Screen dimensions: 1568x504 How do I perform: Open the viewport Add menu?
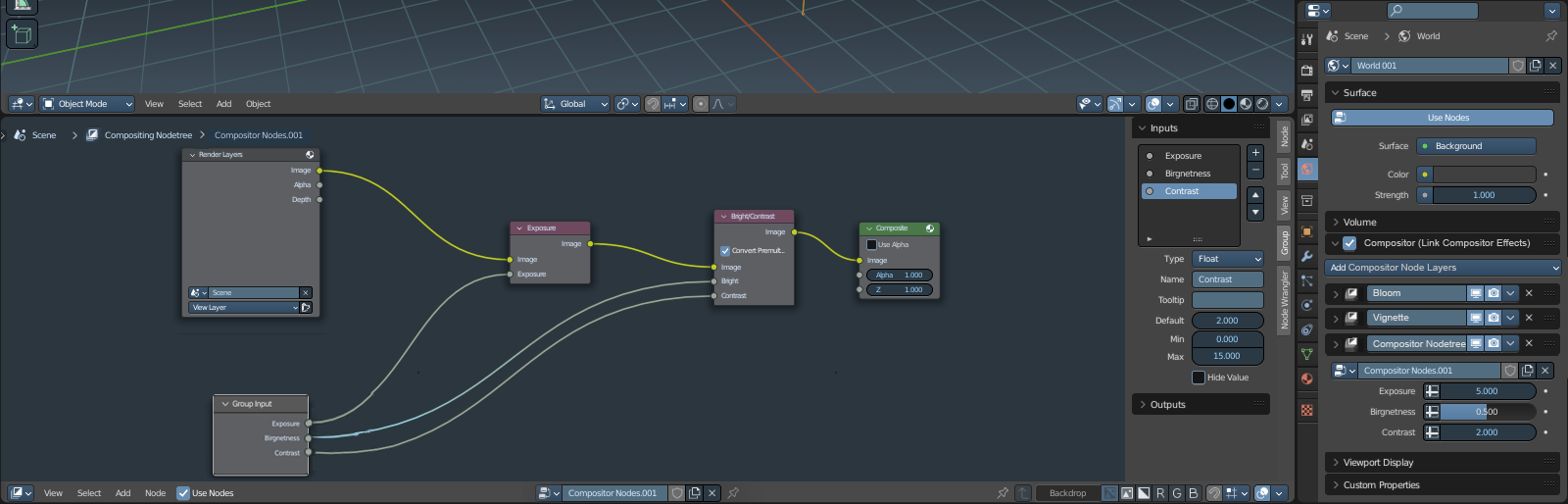click(x=223, y=104)
